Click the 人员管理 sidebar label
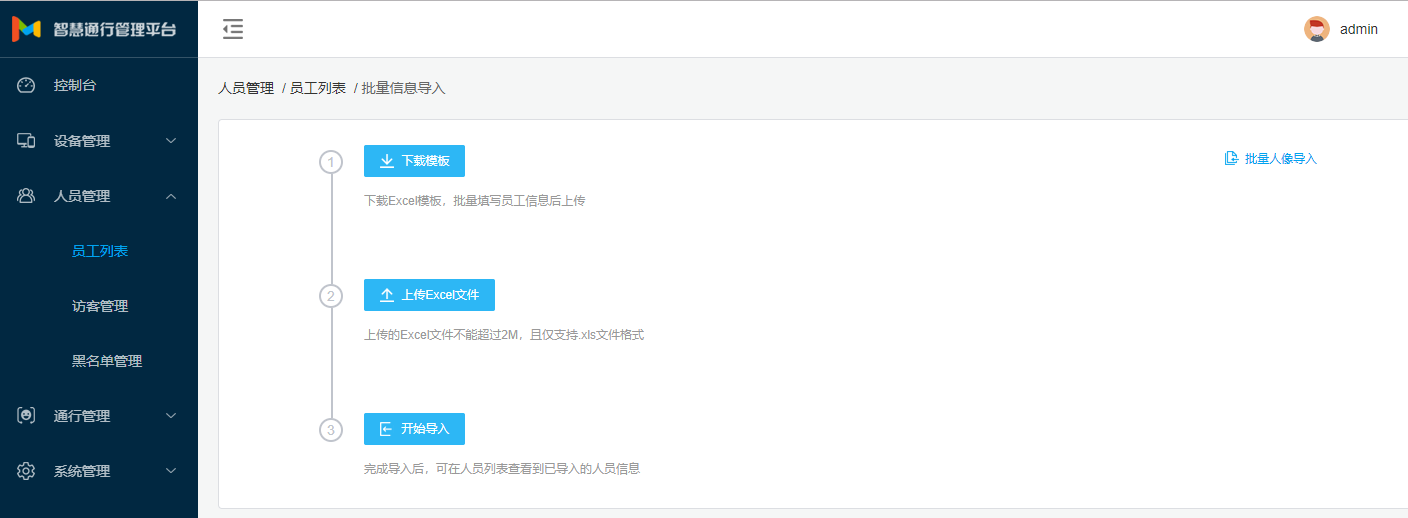The image size is (1408, 518). [82, 196]
